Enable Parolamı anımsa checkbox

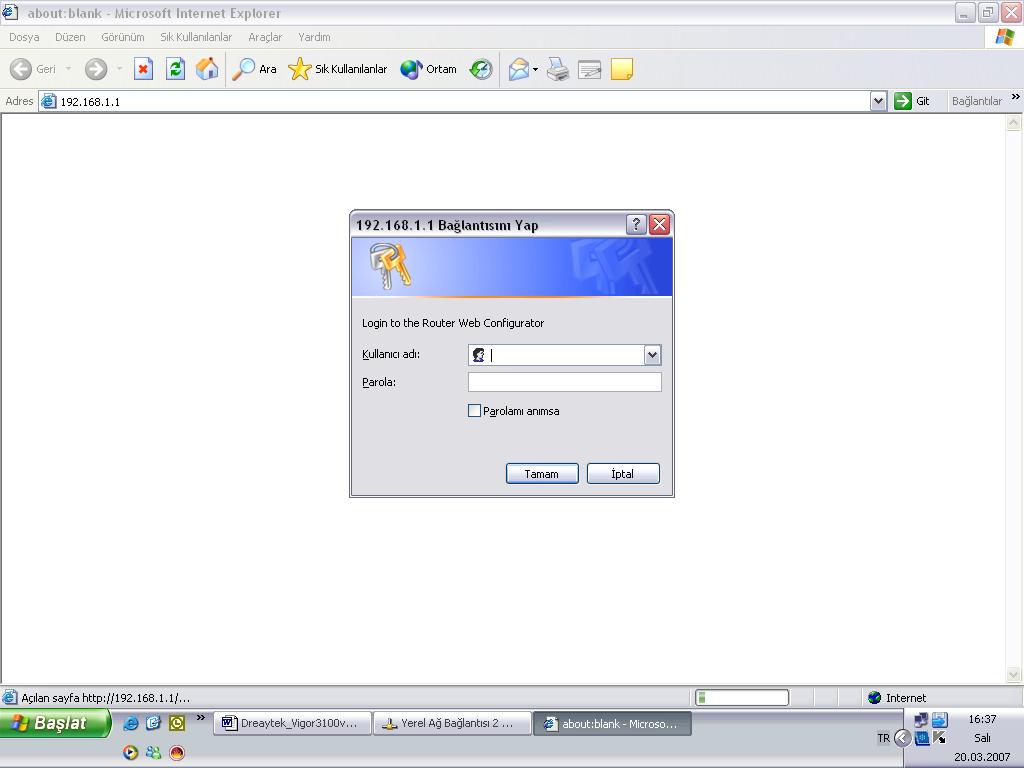coord(475,411)
